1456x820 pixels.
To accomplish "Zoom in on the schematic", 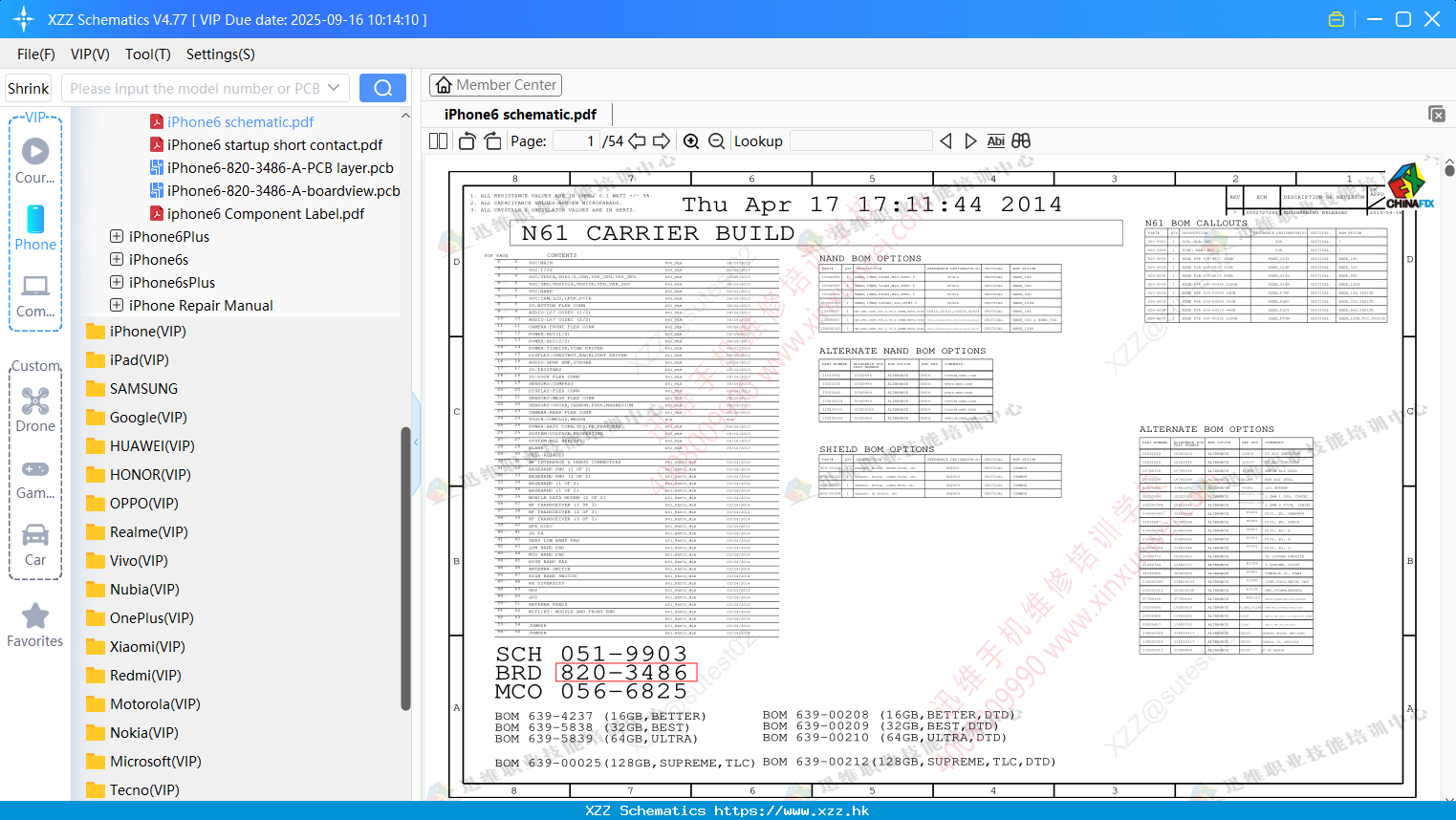I will point(691,141).
